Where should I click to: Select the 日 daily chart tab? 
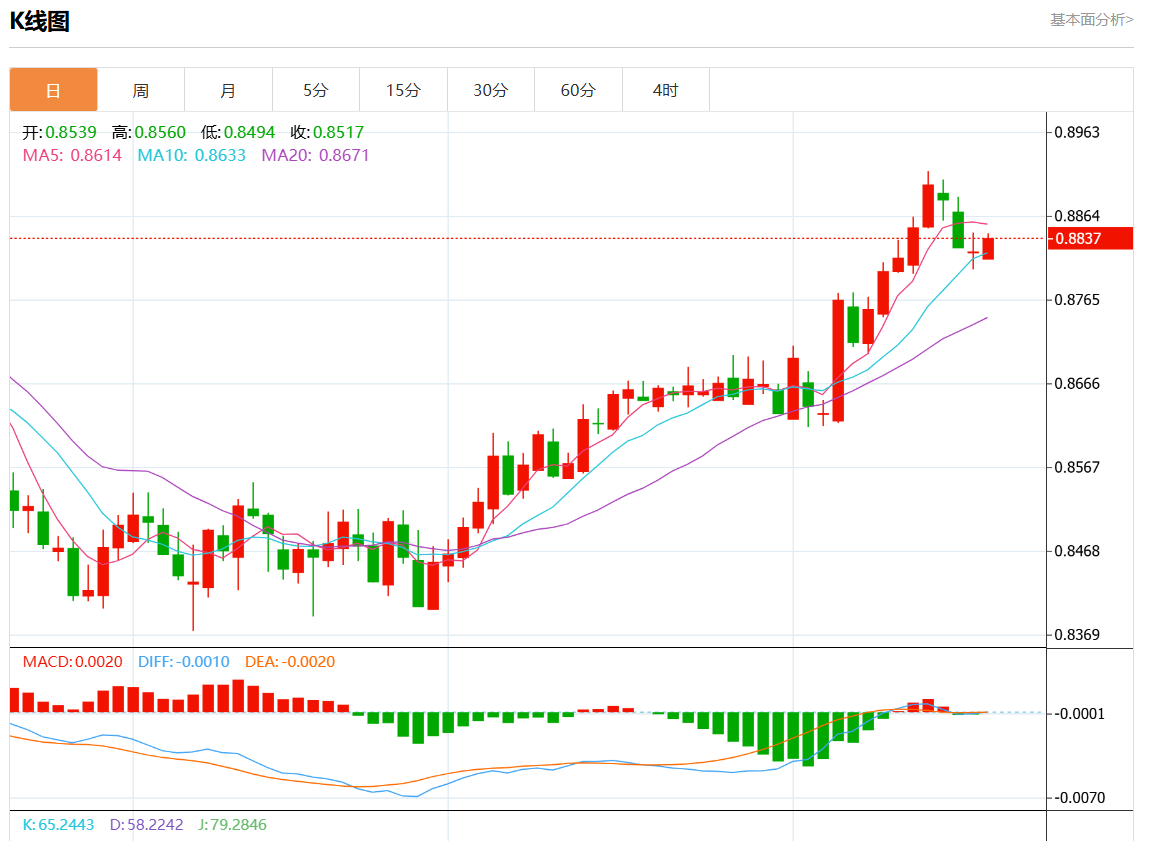[x=54, y=90]
